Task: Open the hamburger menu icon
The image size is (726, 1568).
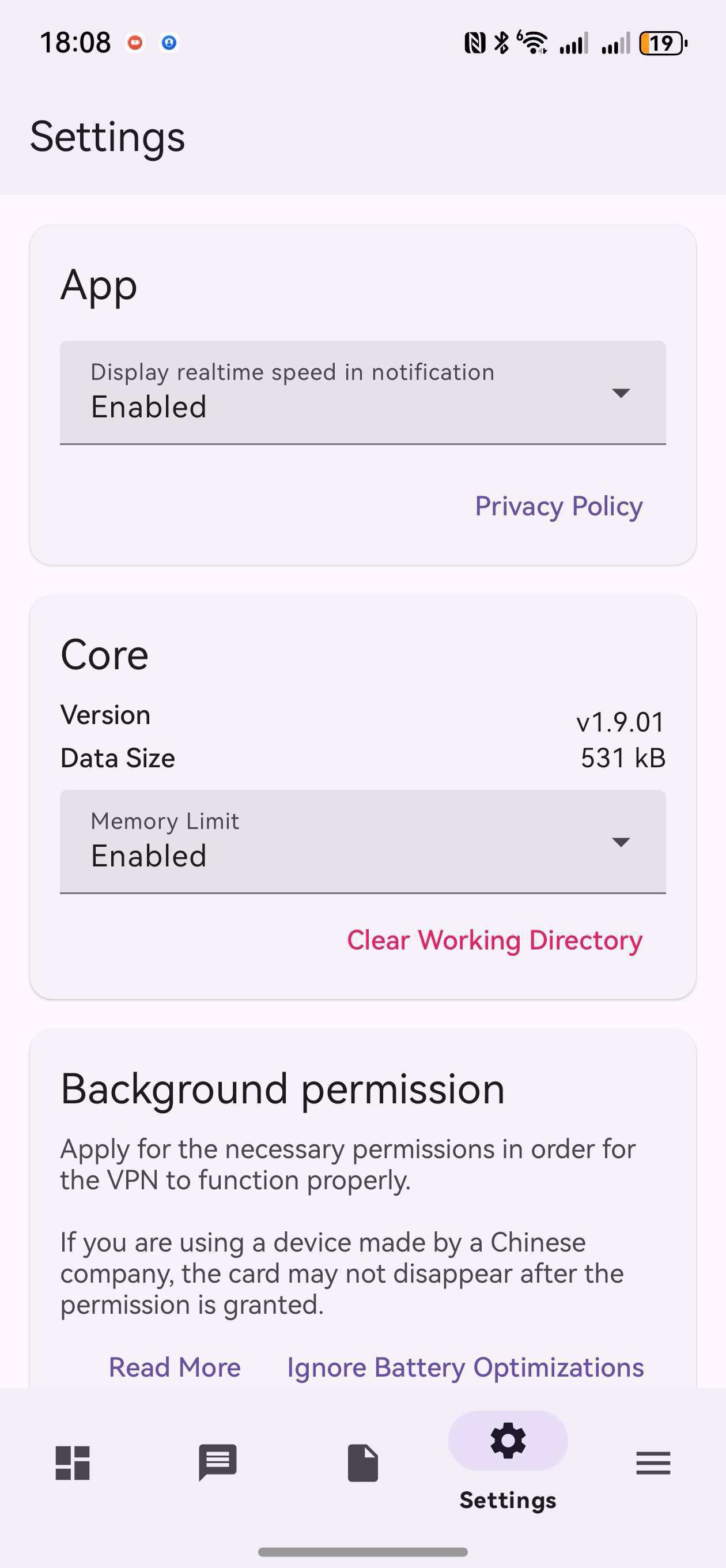Action: point(653,1463)
